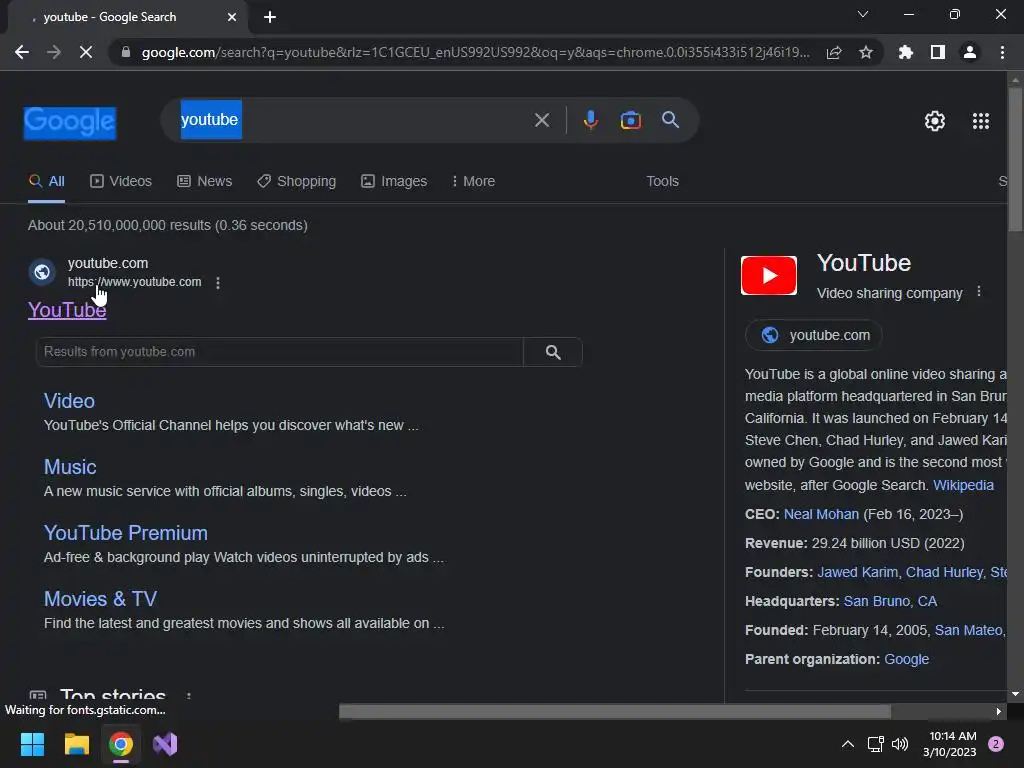The height and width of the screenshot is (768, 1024).
Task: Start a voice search with microphone
Action: click(590, 120)
